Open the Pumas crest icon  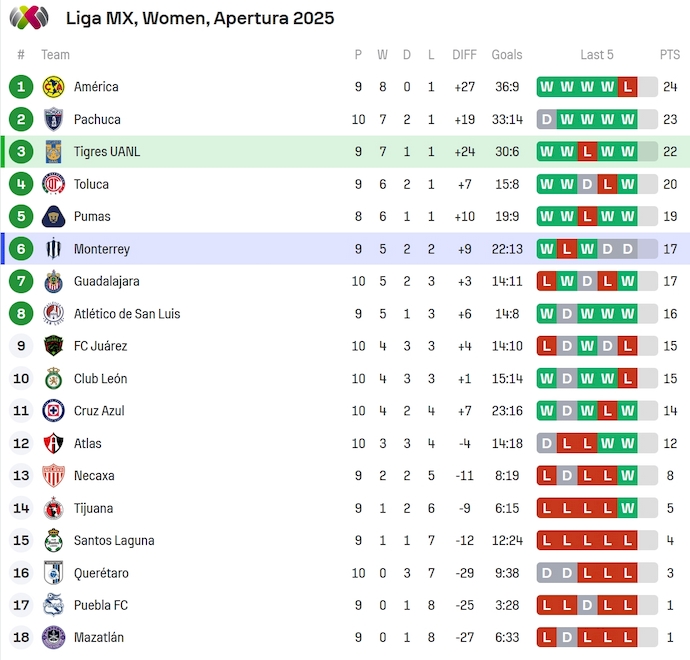click(x=53, y=216)
